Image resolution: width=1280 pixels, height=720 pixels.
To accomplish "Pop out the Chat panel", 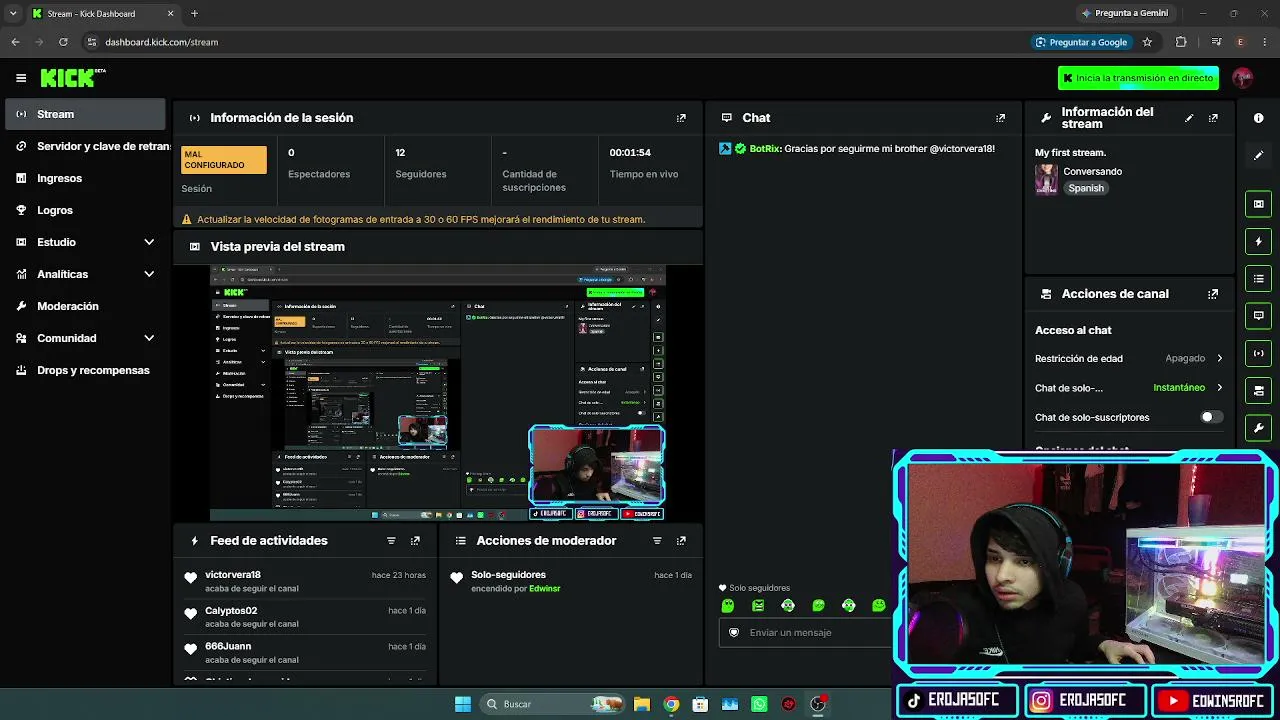I will pyautogui.click(x=1000, y=118).
